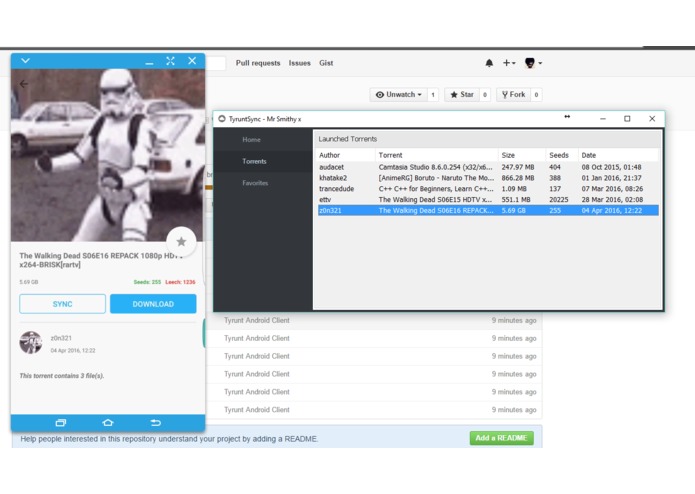Select the z0n321 Walking Dead S06E16 REPACK row
Viewport: 695px width, 494px height.
click(488, 210)
